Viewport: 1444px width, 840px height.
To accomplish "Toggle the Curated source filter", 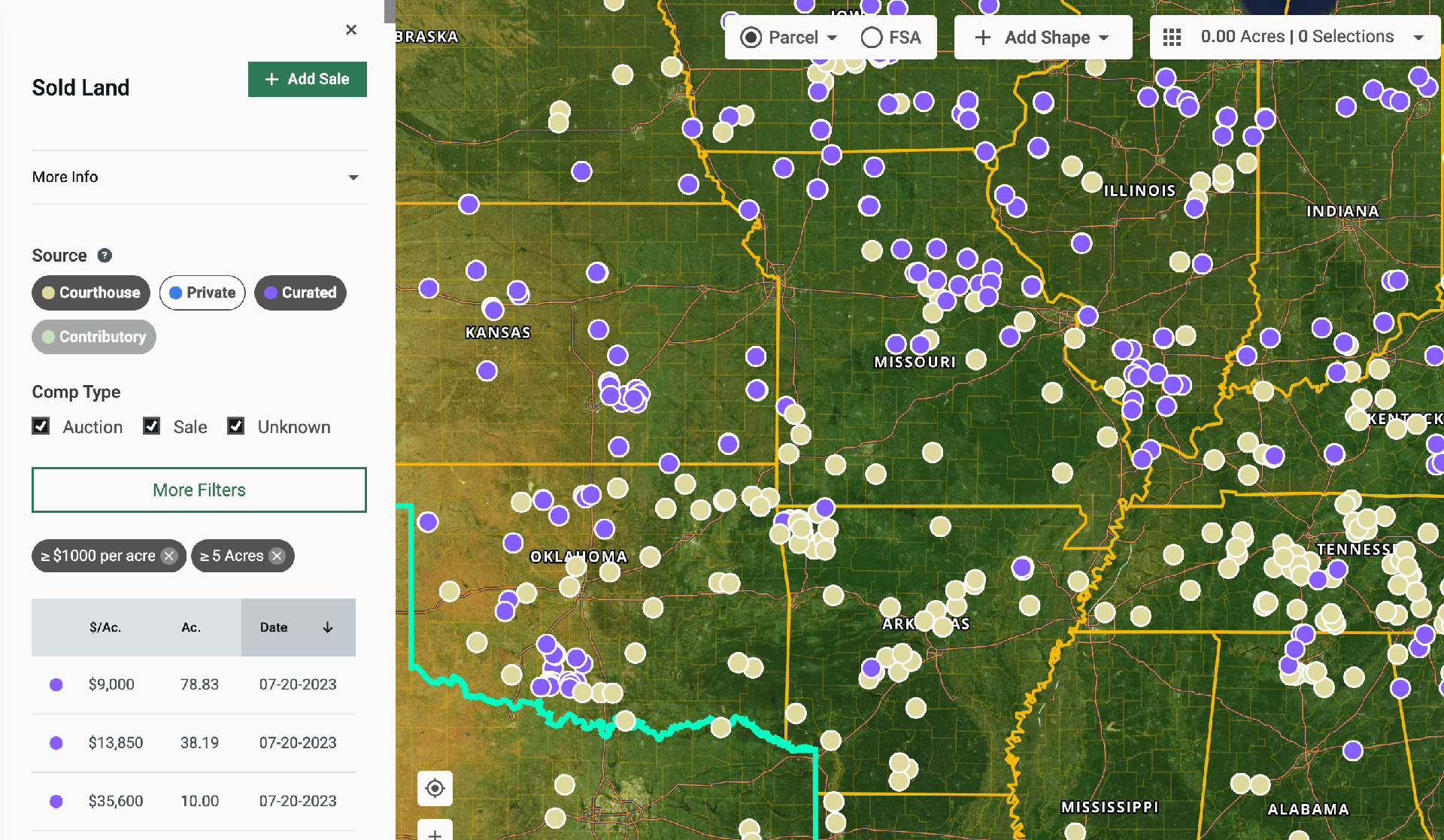I will [300, 293].
